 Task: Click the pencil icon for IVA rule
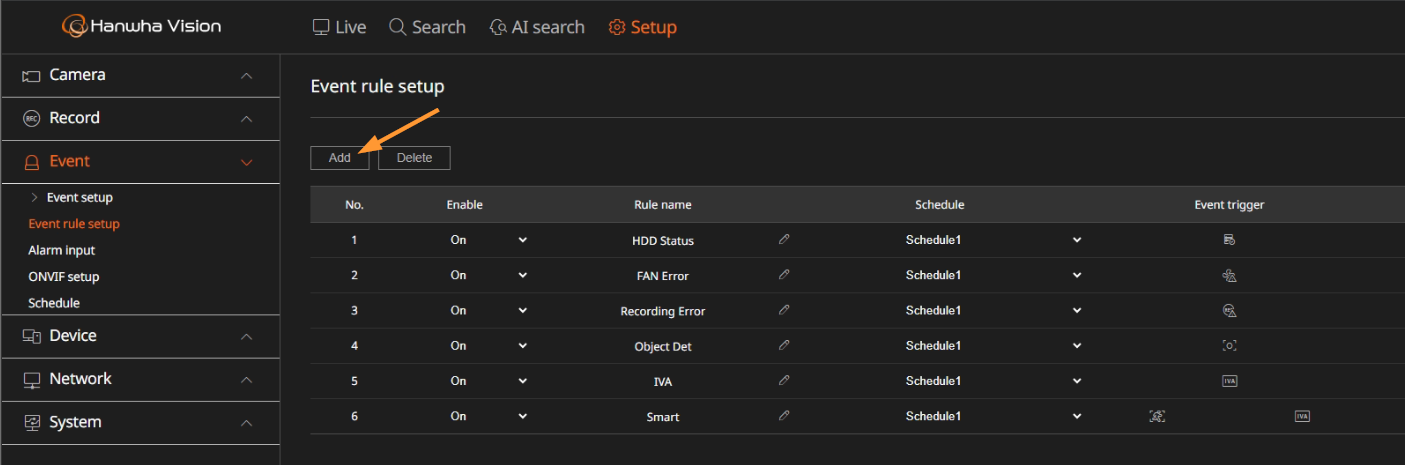coord(784,380)
